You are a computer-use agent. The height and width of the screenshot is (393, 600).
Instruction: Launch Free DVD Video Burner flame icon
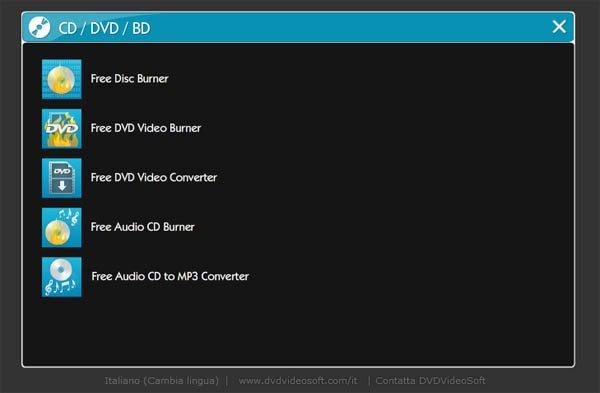62,129
